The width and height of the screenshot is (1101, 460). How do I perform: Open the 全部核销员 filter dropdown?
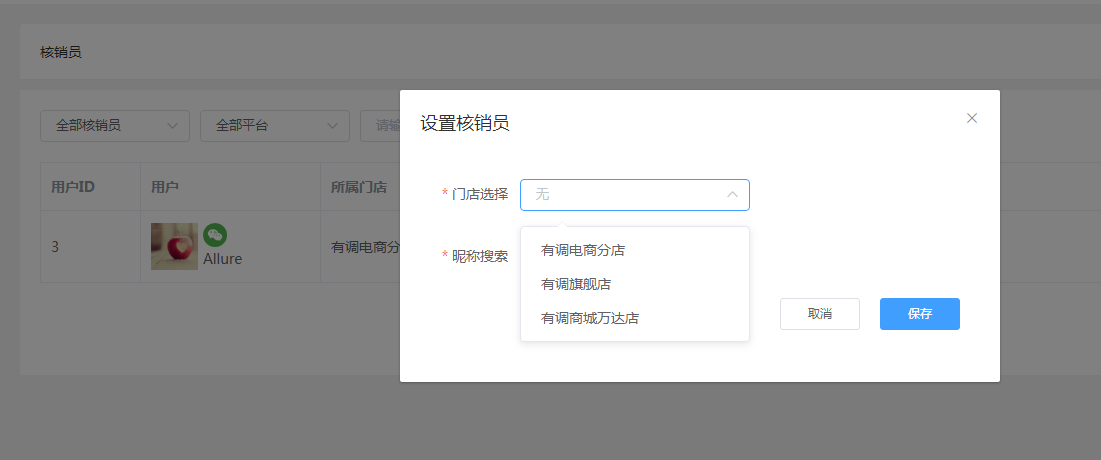(115, 126)
